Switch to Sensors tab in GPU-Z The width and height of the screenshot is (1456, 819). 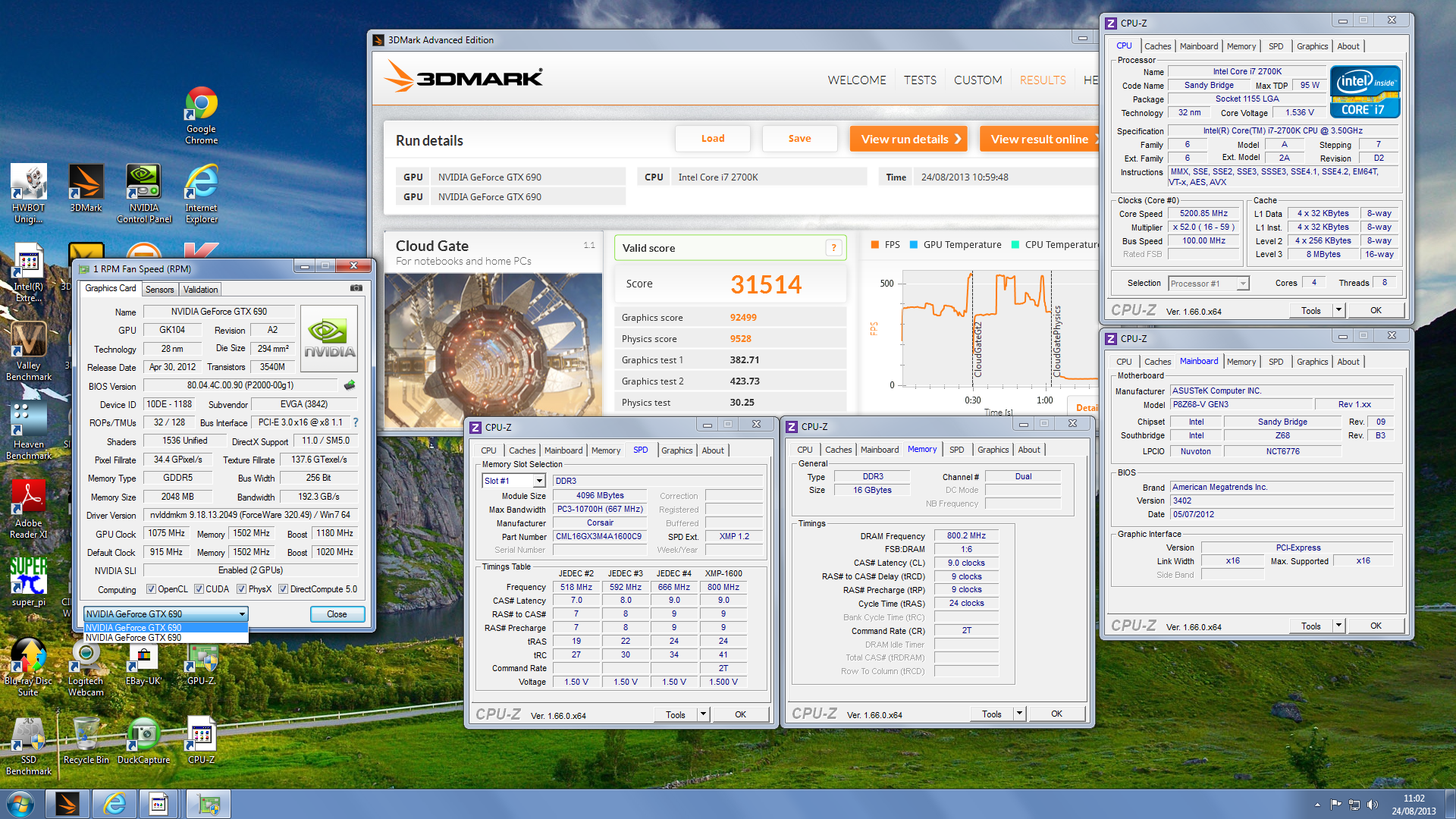tap(159, 290)
